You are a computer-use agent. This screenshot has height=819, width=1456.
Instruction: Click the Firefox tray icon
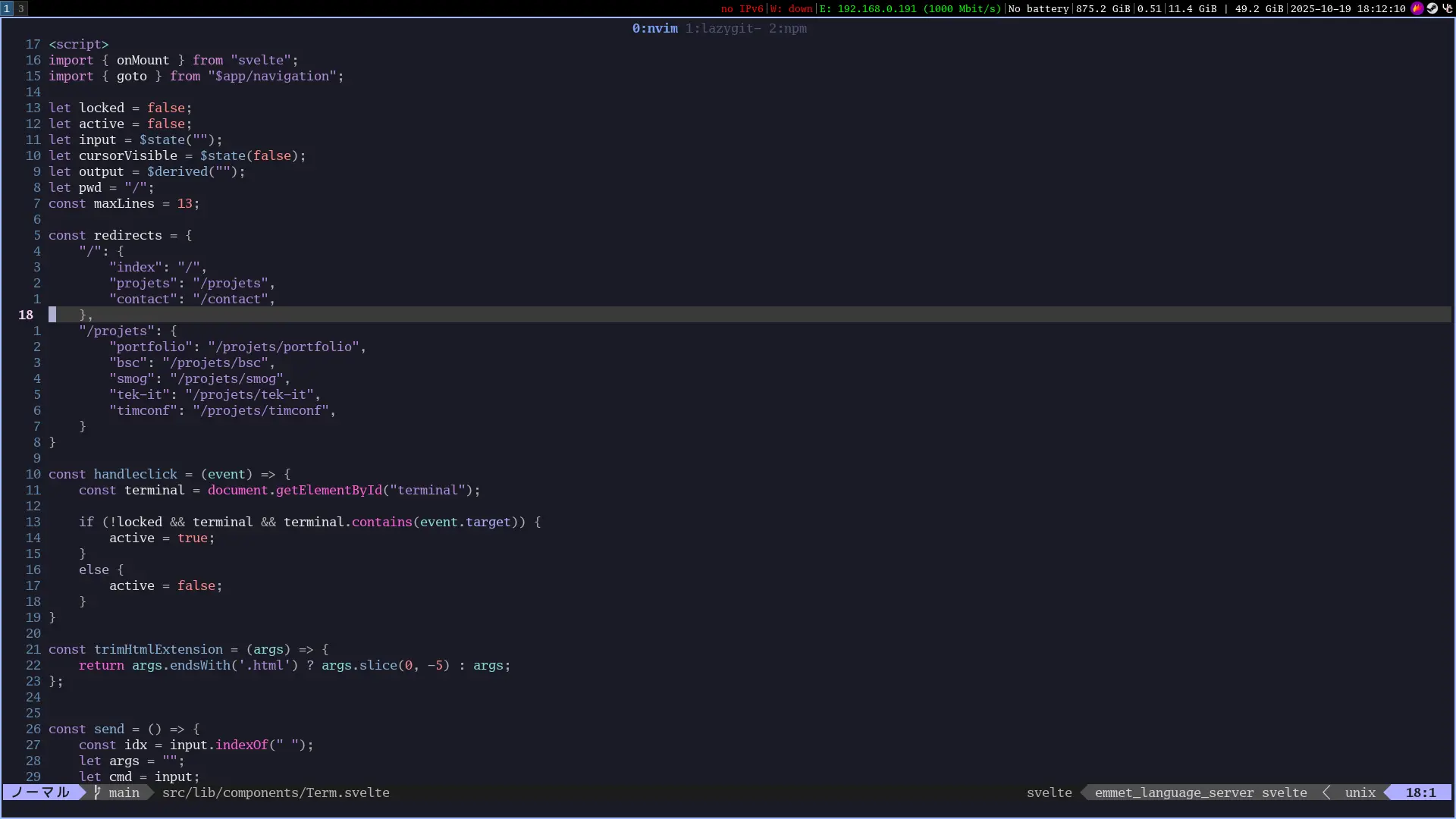pyautogui.click(x=1417, y=8)
